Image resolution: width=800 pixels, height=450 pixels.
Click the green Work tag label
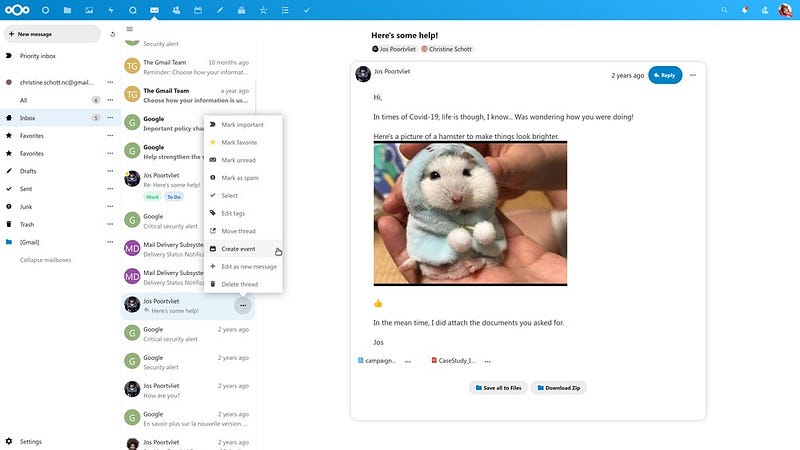153,197
